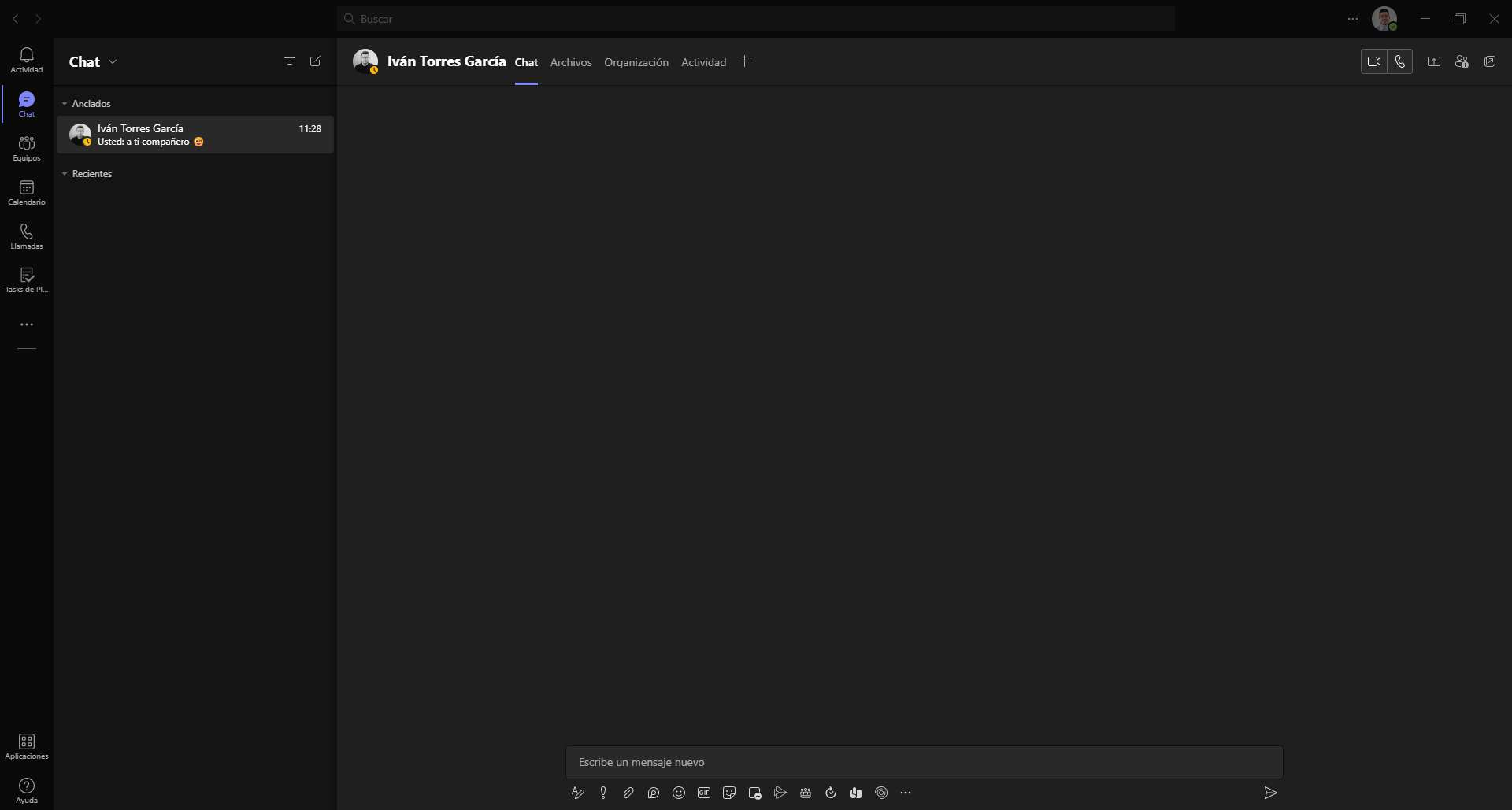Expand the Chat header dropdown
Viewport: 1512px width, 810px height.
coord(113,61)
